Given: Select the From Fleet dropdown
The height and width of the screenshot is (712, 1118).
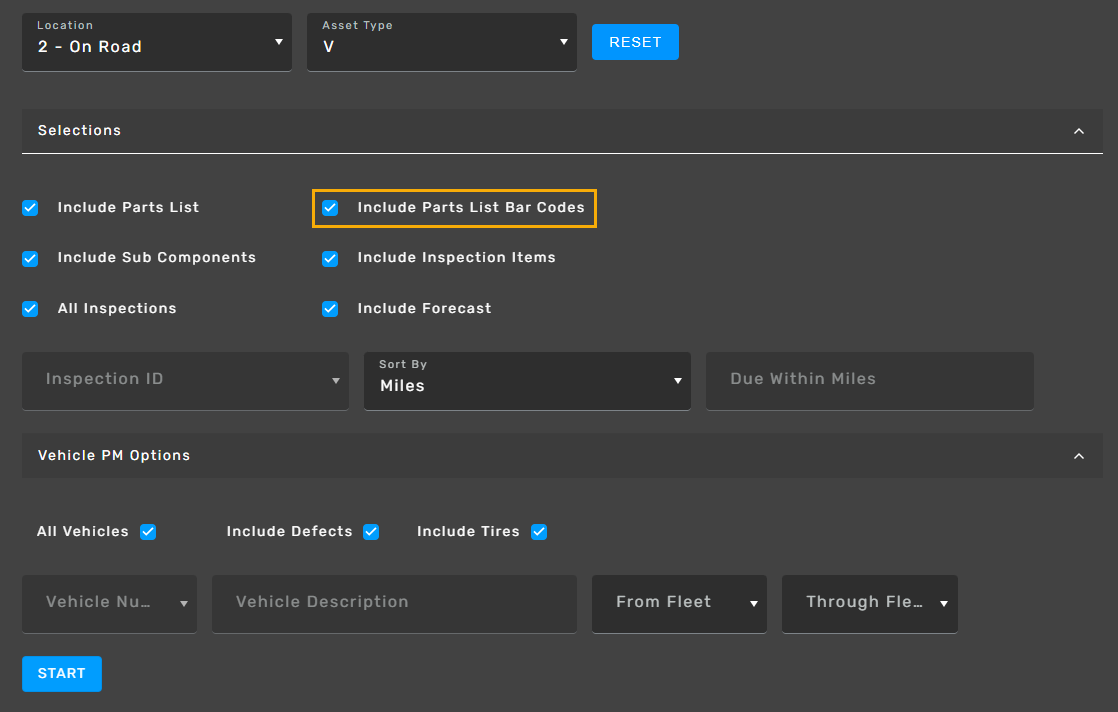Looking at the screenshot, I should [679, 603].
